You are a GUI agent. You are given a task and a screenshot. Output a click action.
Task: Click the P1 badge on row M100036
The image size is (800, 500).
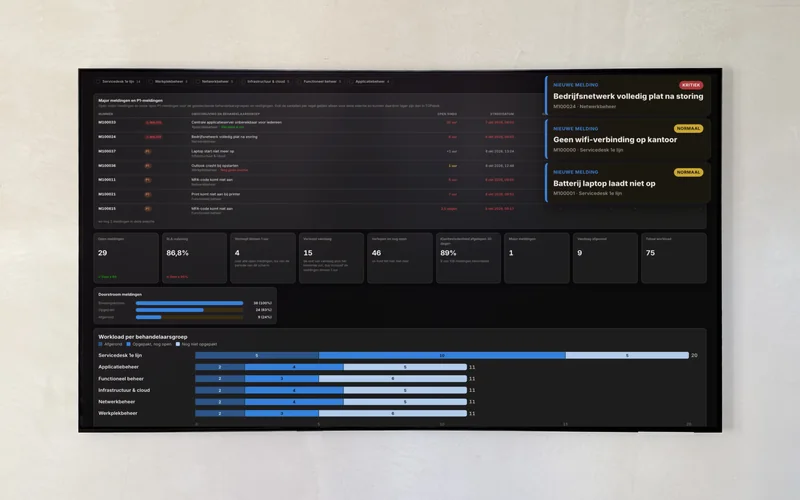(147, 166)
